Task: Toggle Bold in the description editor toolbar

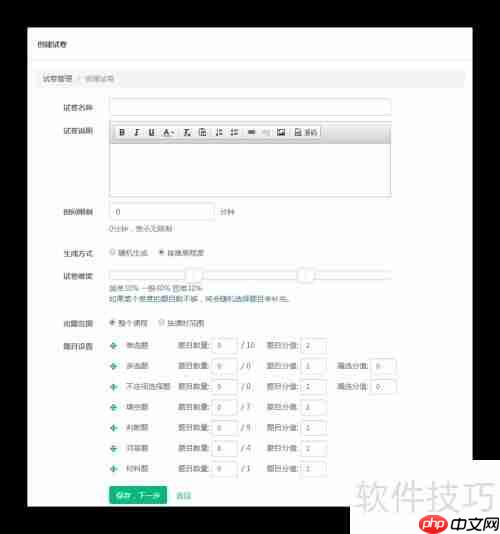Action: point(122,132)
